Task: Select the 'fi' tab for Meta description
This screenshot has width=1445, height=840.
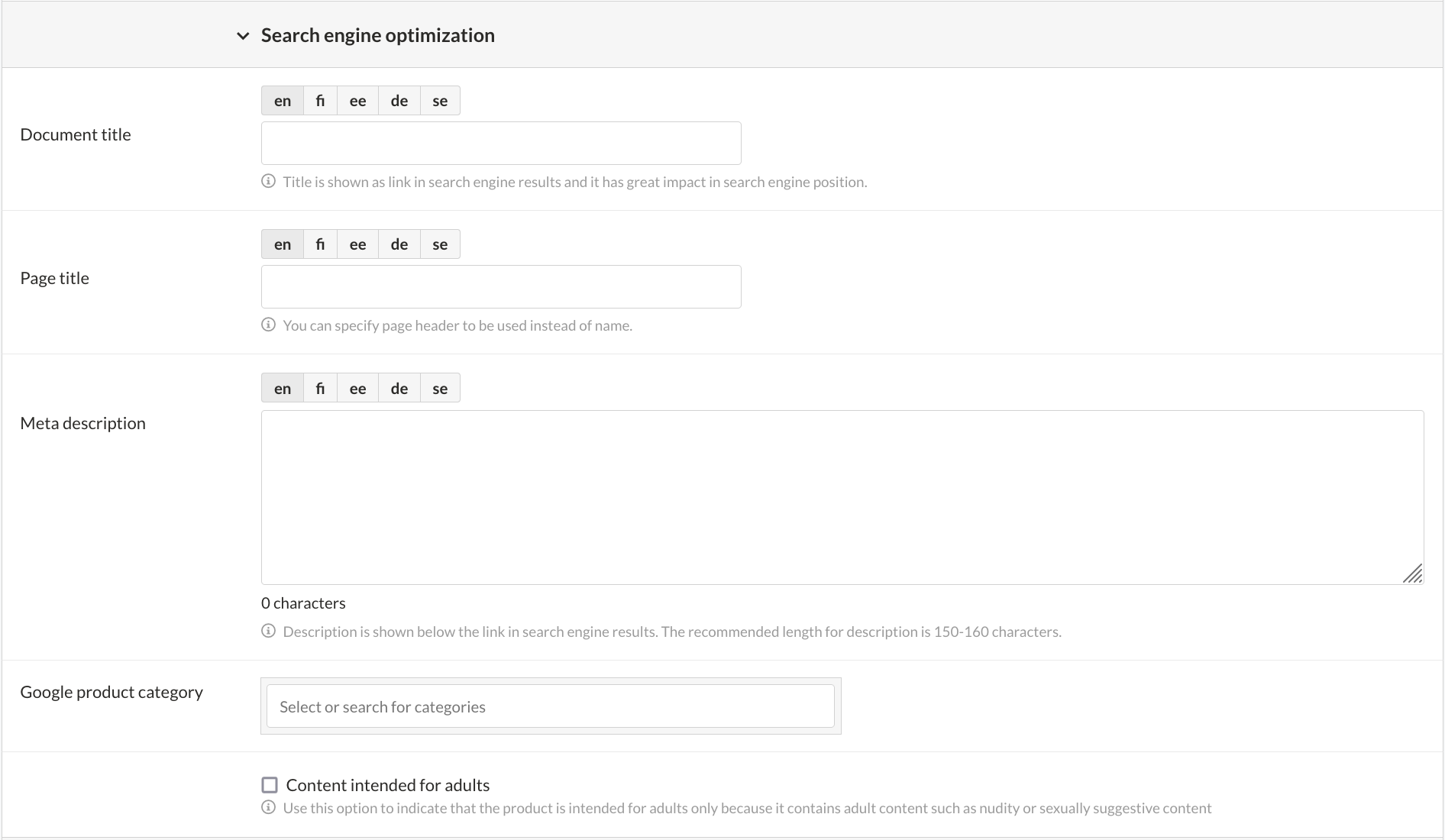Action: pos(320,388)
